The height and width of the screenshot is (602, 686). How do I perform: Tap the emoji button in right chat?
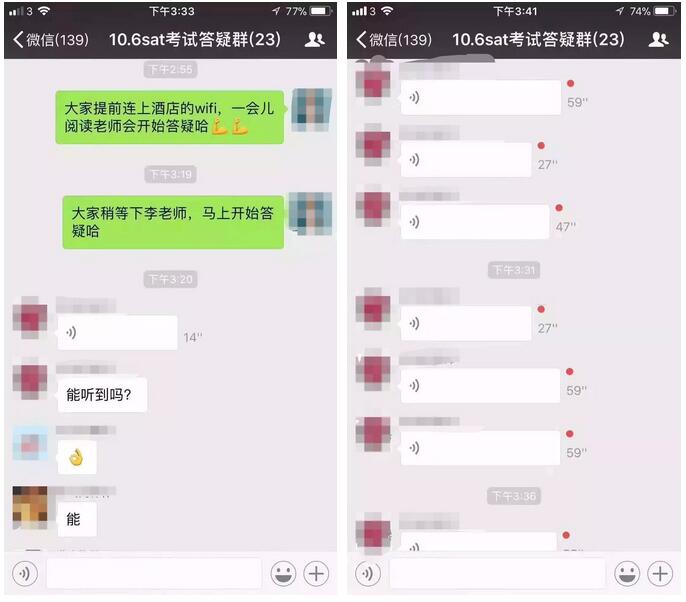tap(627, 573)
